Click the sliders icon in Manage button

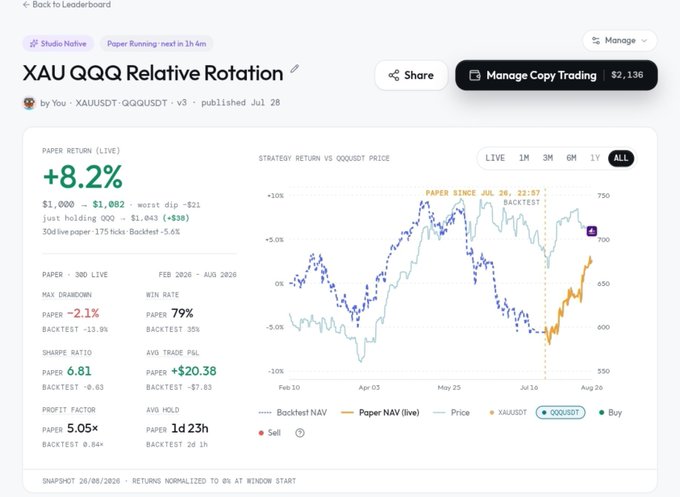[x=596, y=40]
